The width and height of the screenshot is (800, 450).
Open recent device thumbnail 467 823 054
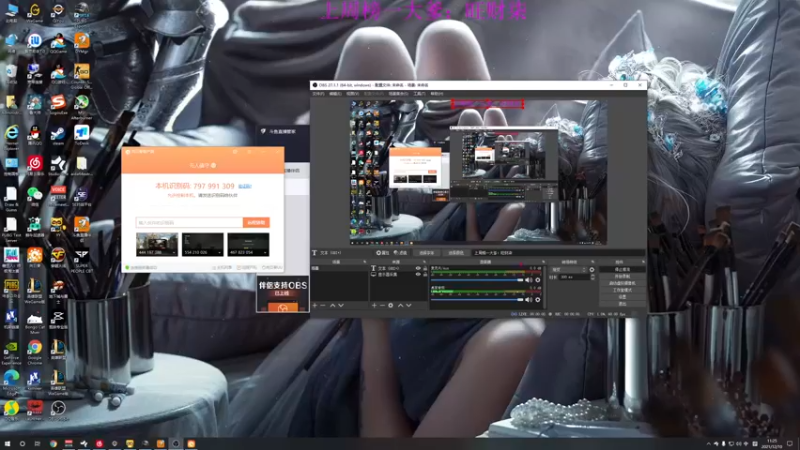coord(248,244)
